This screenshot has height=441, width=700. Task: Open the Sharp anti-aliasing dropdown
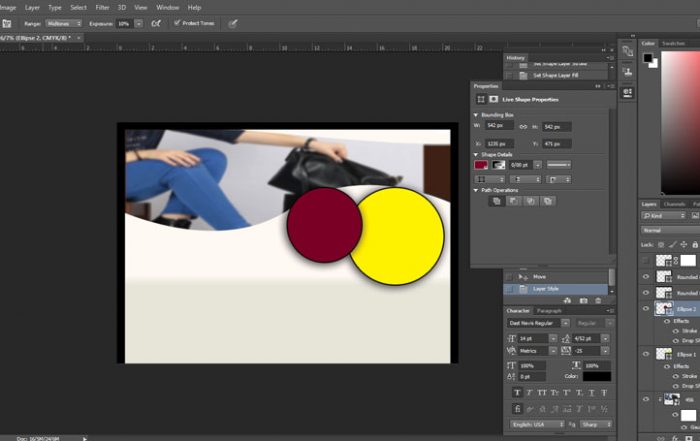click(x=596, y=424)
